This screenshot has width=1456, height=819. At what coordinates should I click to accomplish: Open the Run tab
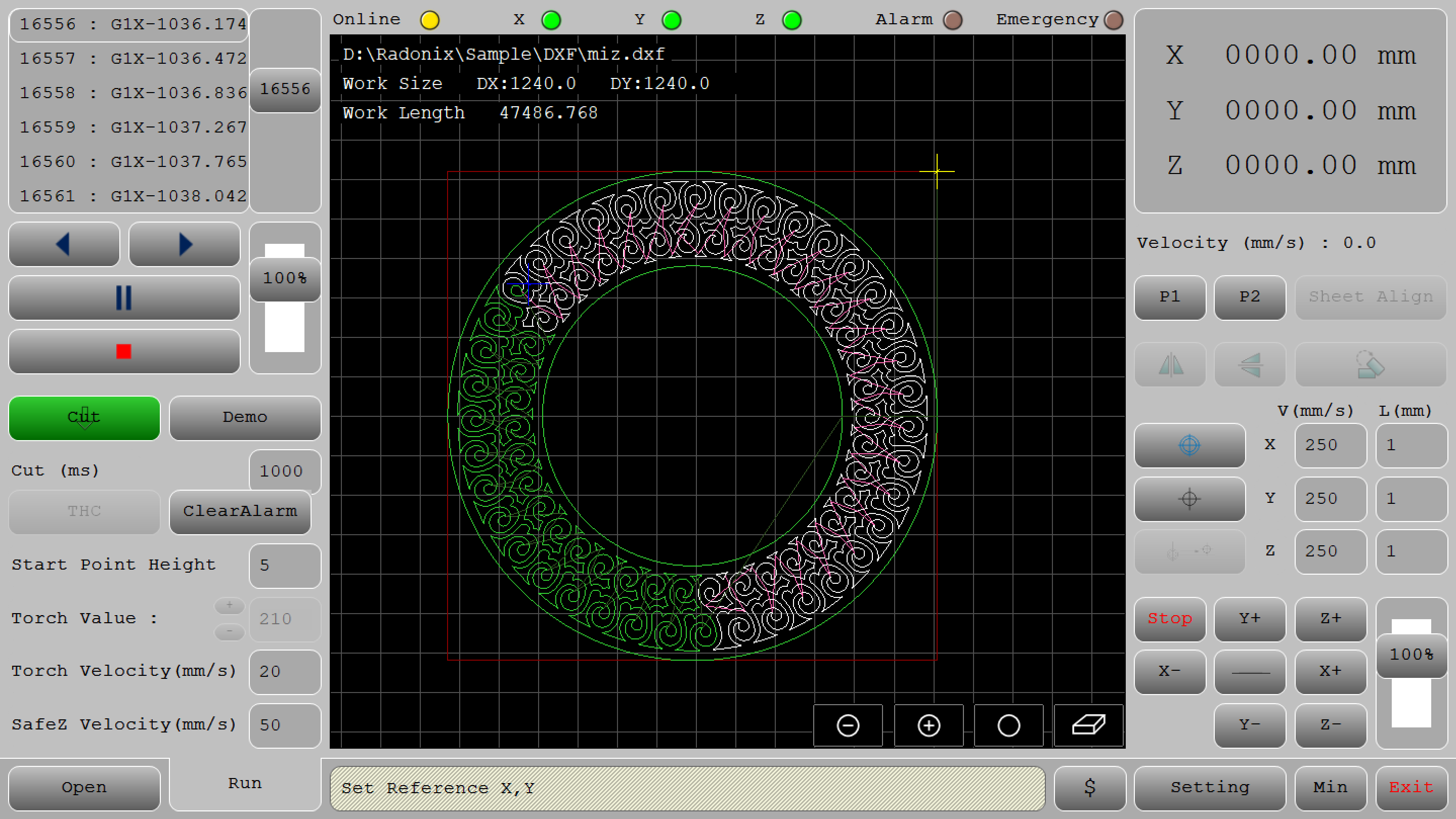point(245,784)
